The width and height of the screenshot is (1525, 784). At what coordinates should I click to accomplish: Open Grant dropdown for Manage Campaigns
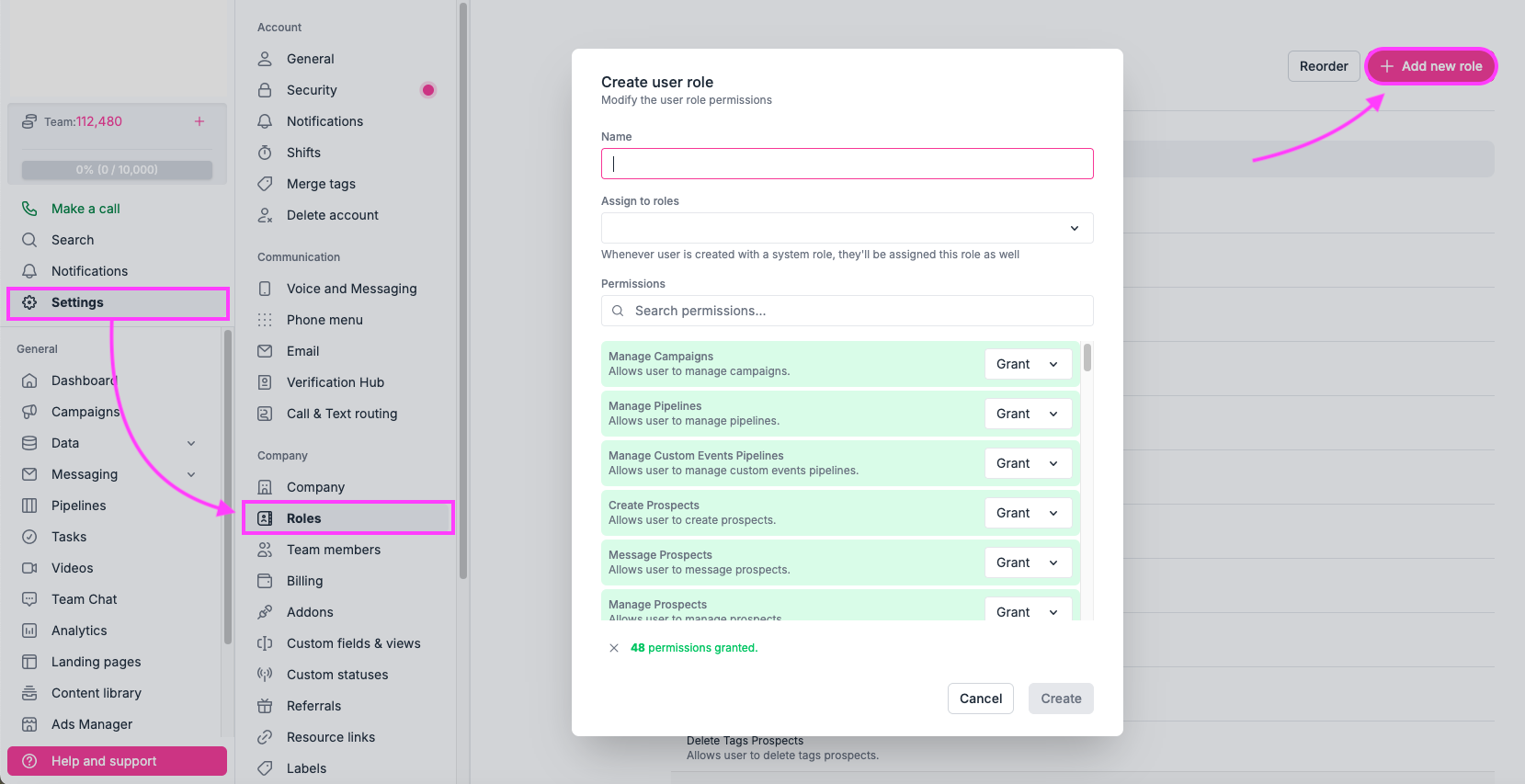coord(1029,364)
